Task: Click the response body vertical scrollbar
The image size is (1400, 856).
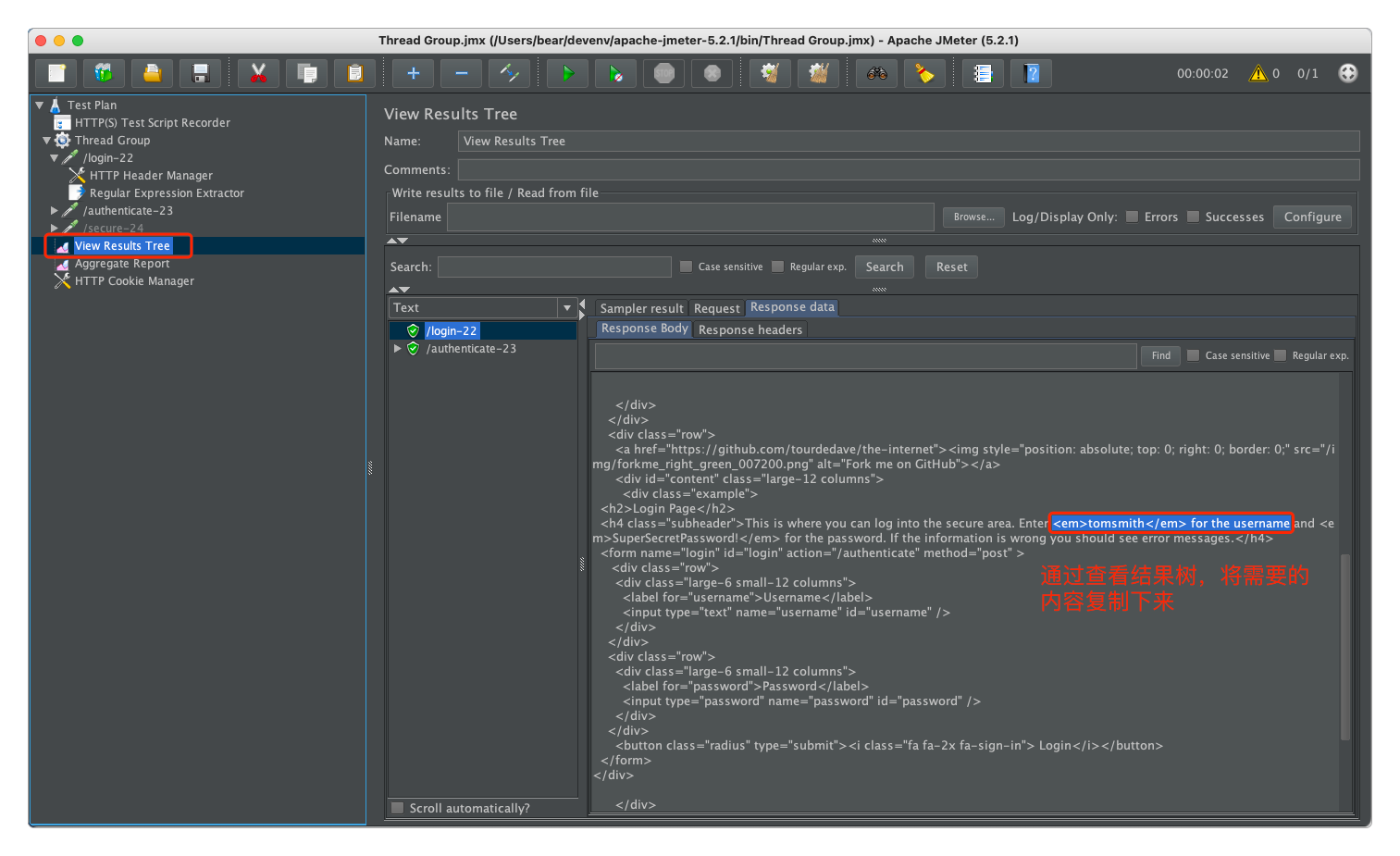Action: point(1345,646)
